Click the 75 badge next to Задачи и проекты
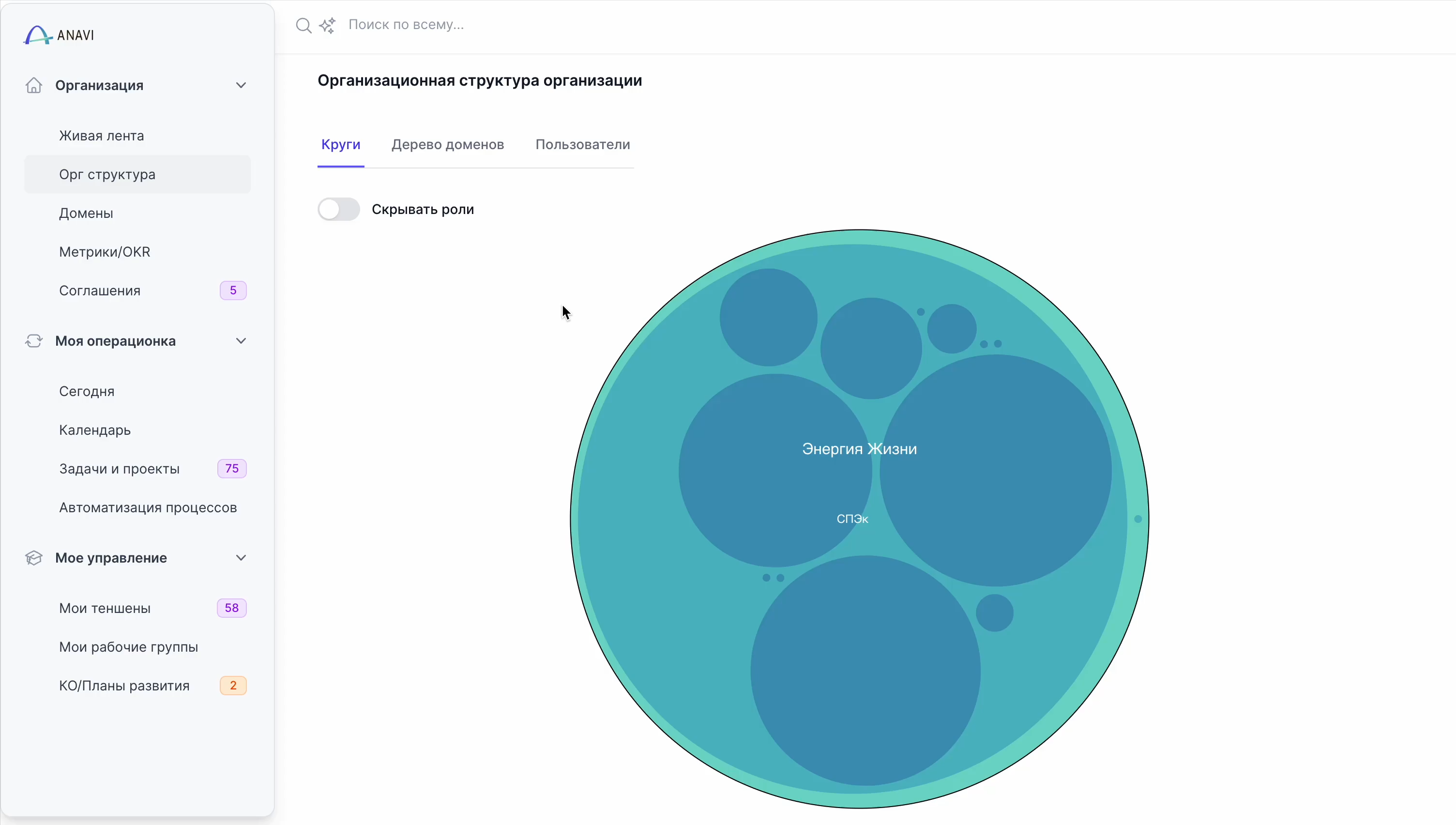Image resolution: width=1456 pixels, height=825 pixels. 232,469
